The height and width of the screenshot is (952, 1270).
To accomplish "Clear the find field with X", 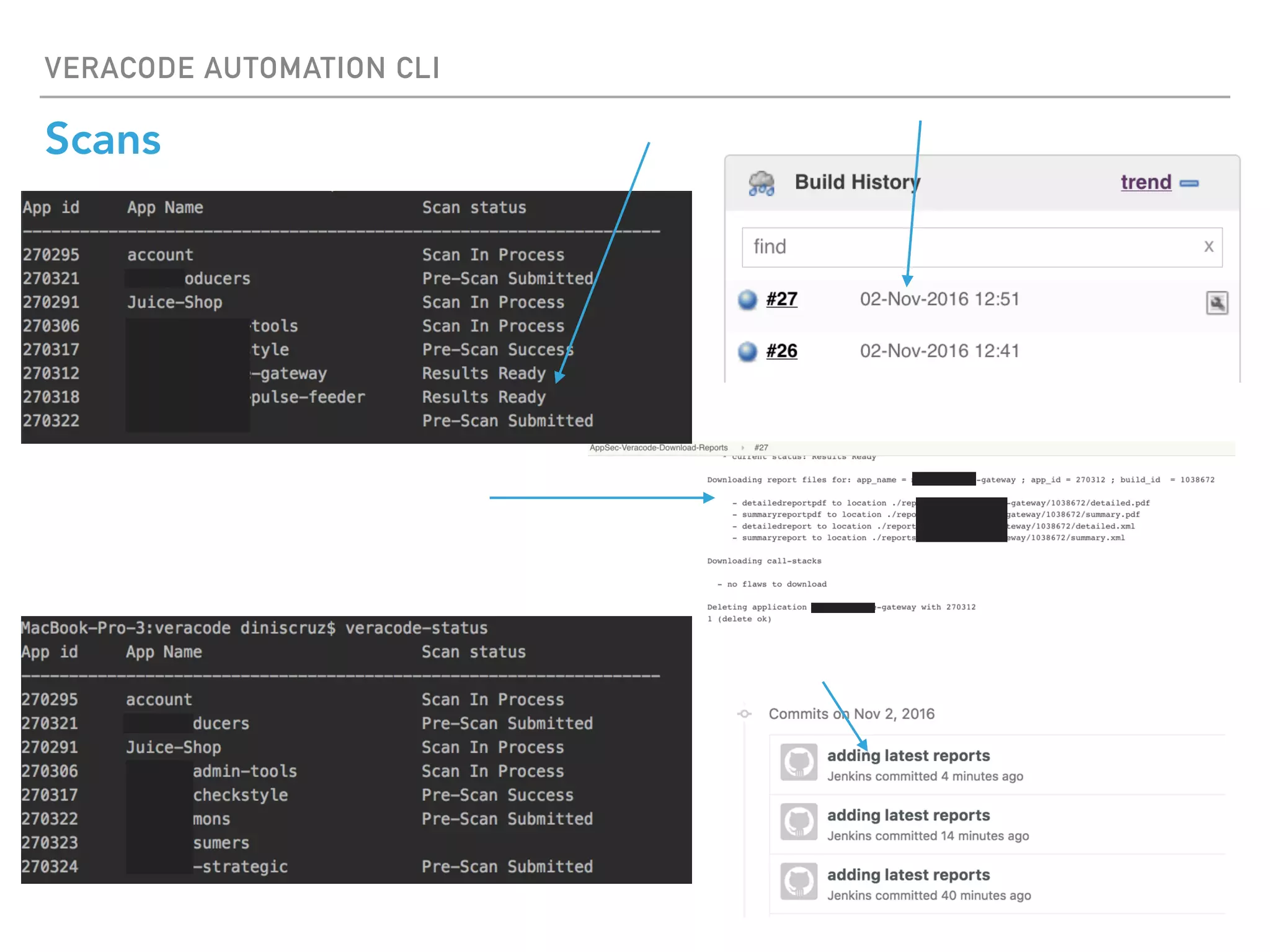I will click(1209, 247).
